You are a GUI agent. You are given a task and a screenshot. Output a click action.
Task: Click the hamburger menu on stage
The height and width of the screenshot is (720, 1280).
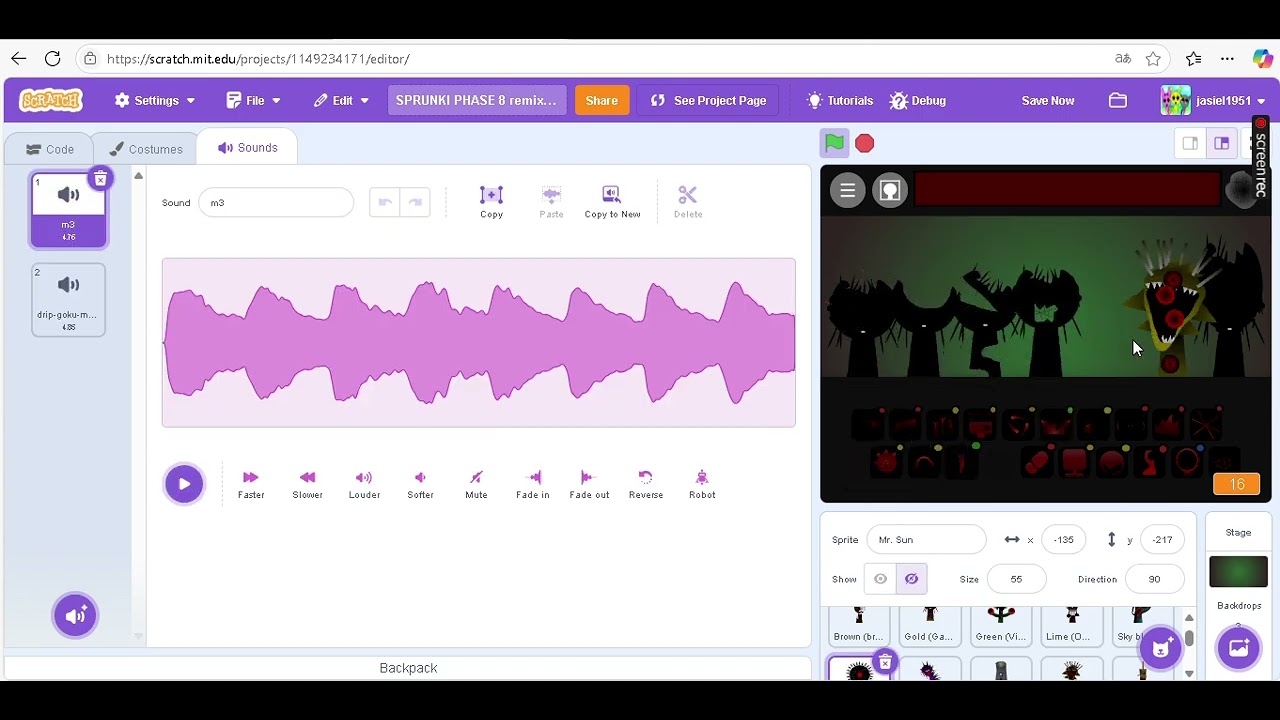click(x=848, y=191)
